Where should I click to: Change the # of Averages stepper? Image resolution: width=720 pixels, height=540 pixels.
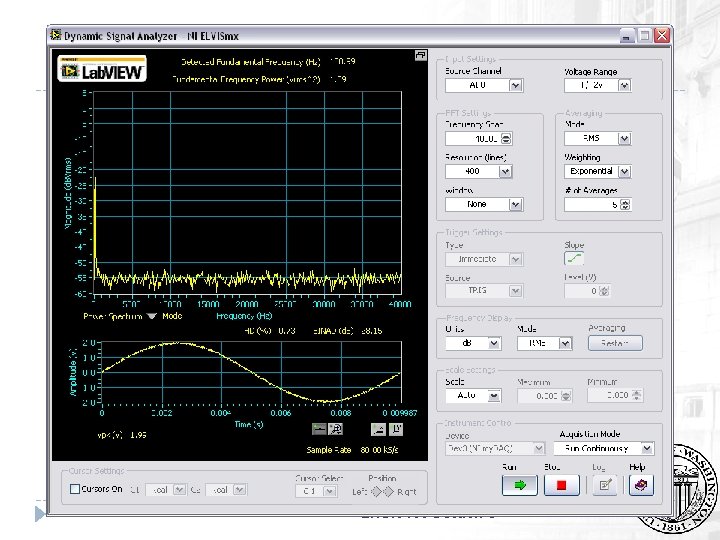[x=625, y=204]
